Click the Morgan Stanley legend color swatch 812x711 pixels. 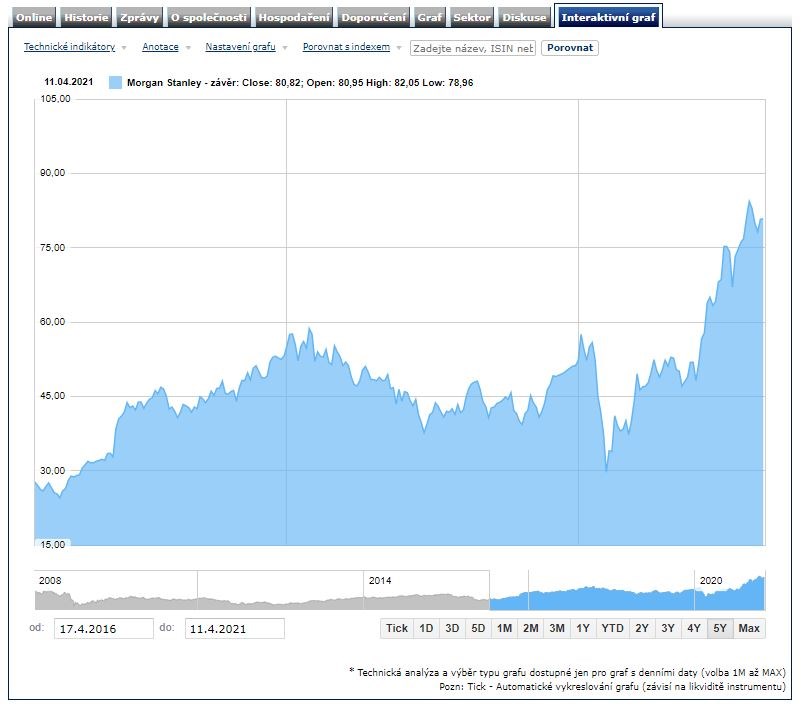point(115,82)
